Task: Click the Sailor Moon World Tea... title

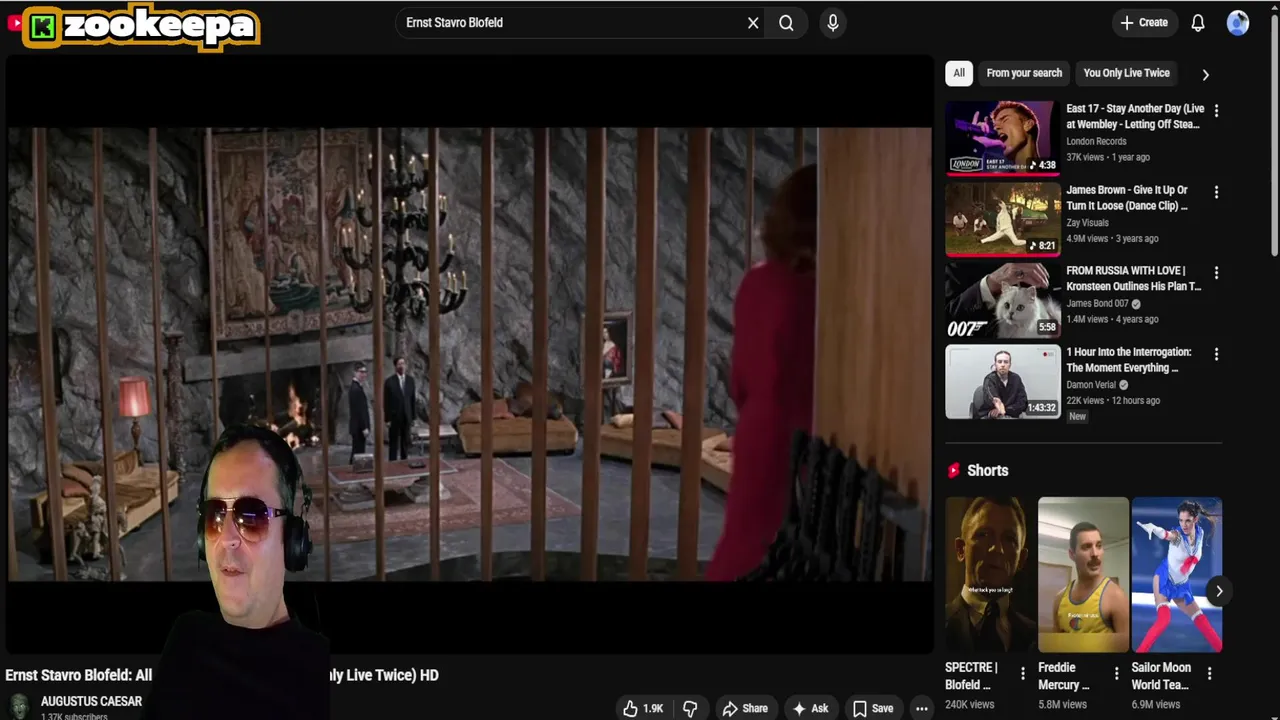Action: (1161, 676)
